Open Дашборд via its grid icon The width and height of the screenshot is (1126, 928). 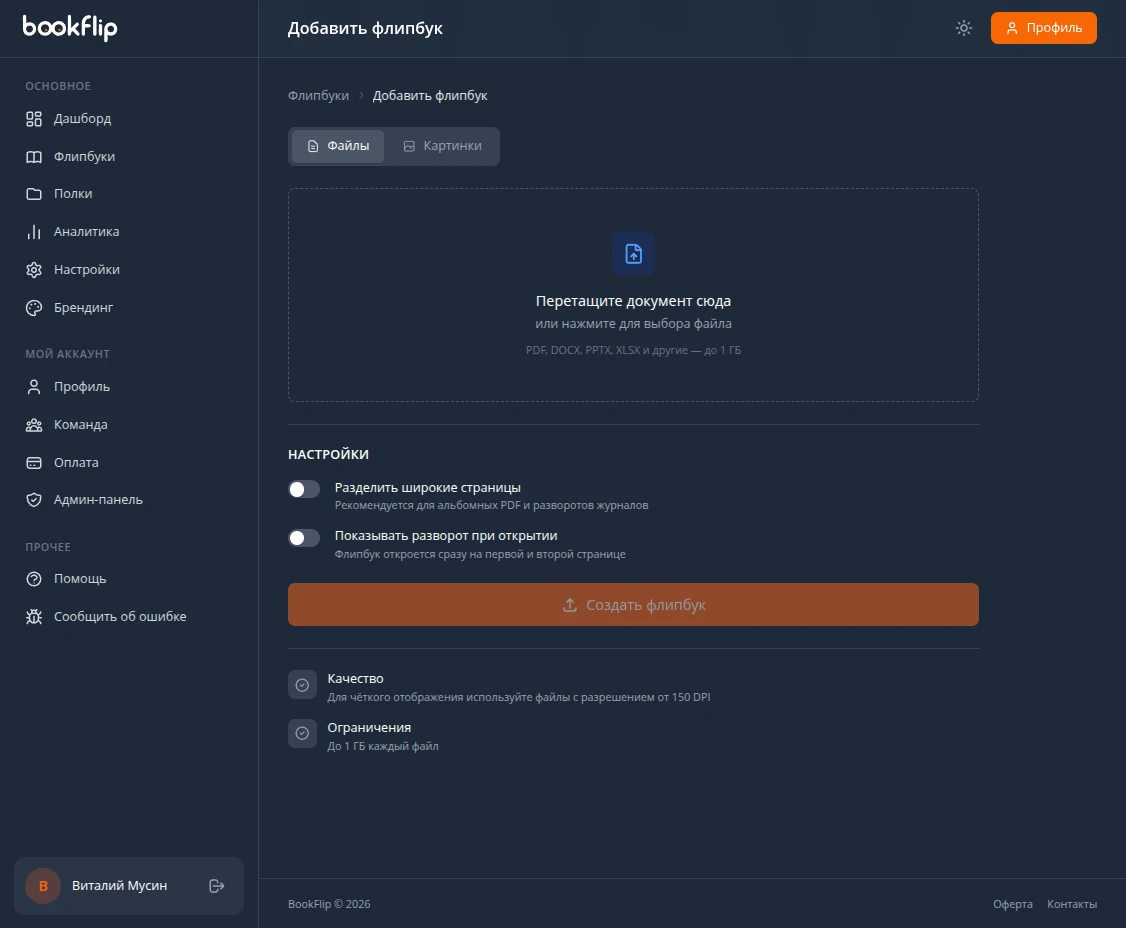pyautogui.click(x=34, y=119)
